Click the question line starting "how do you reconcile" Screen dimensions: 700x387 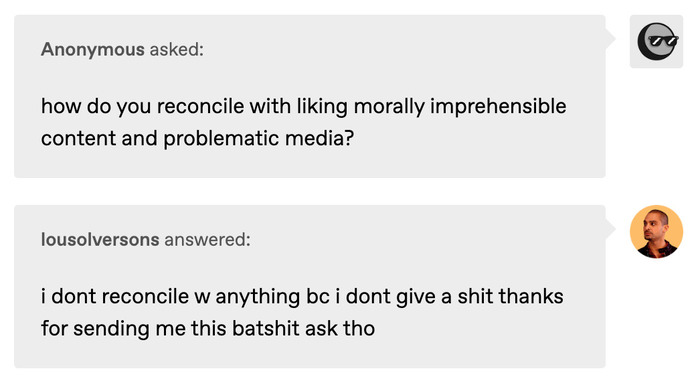[x=304, y=106]
